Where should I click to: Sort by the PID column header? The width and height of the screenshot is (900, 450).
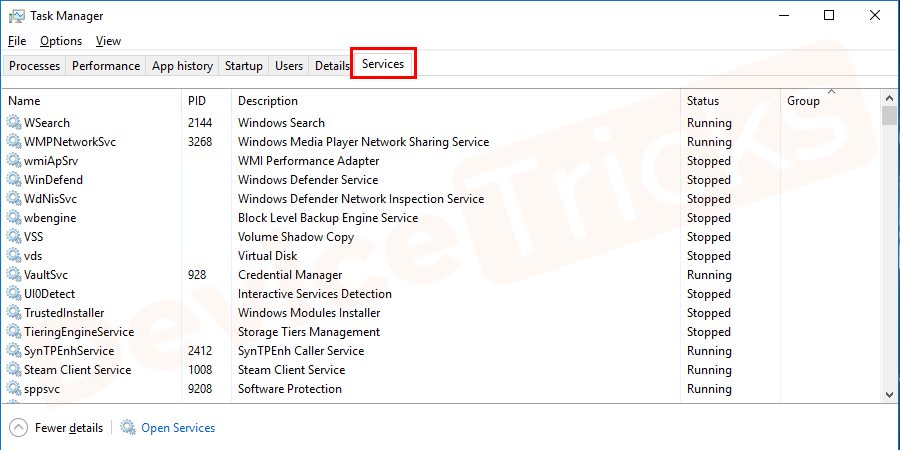[x=207, y=101]
